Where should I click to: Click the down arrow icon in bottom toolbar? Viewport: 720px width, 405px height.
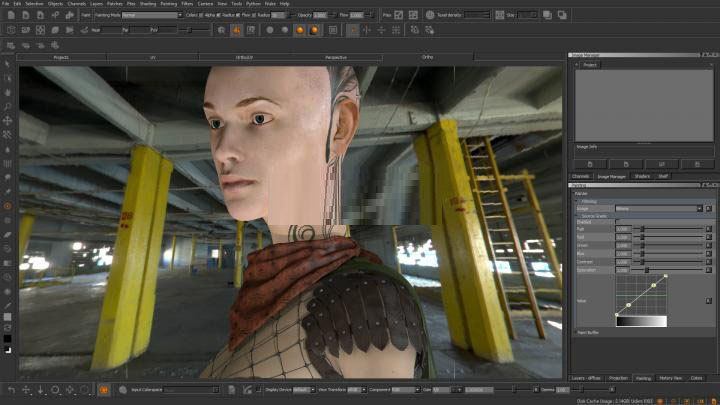coord(40,390)
